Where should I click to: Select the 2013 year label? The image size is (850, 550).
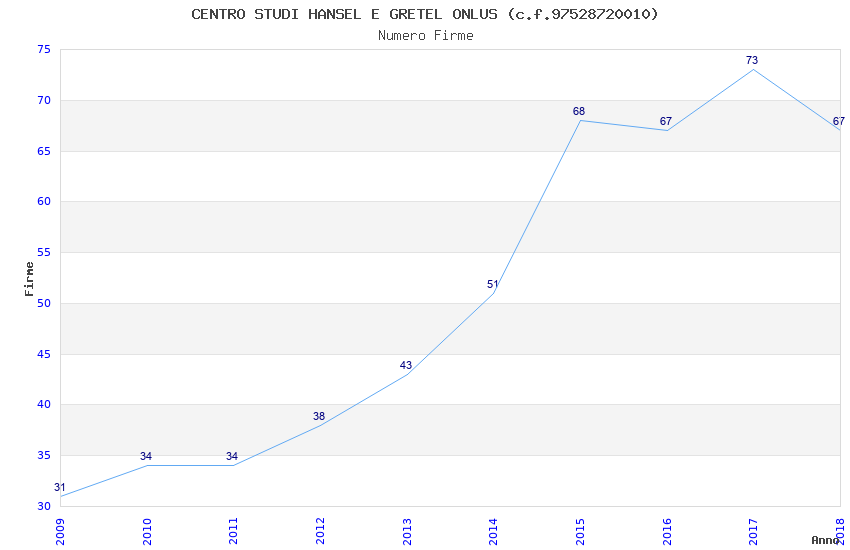pyautogui.click(x=407, y=532)
